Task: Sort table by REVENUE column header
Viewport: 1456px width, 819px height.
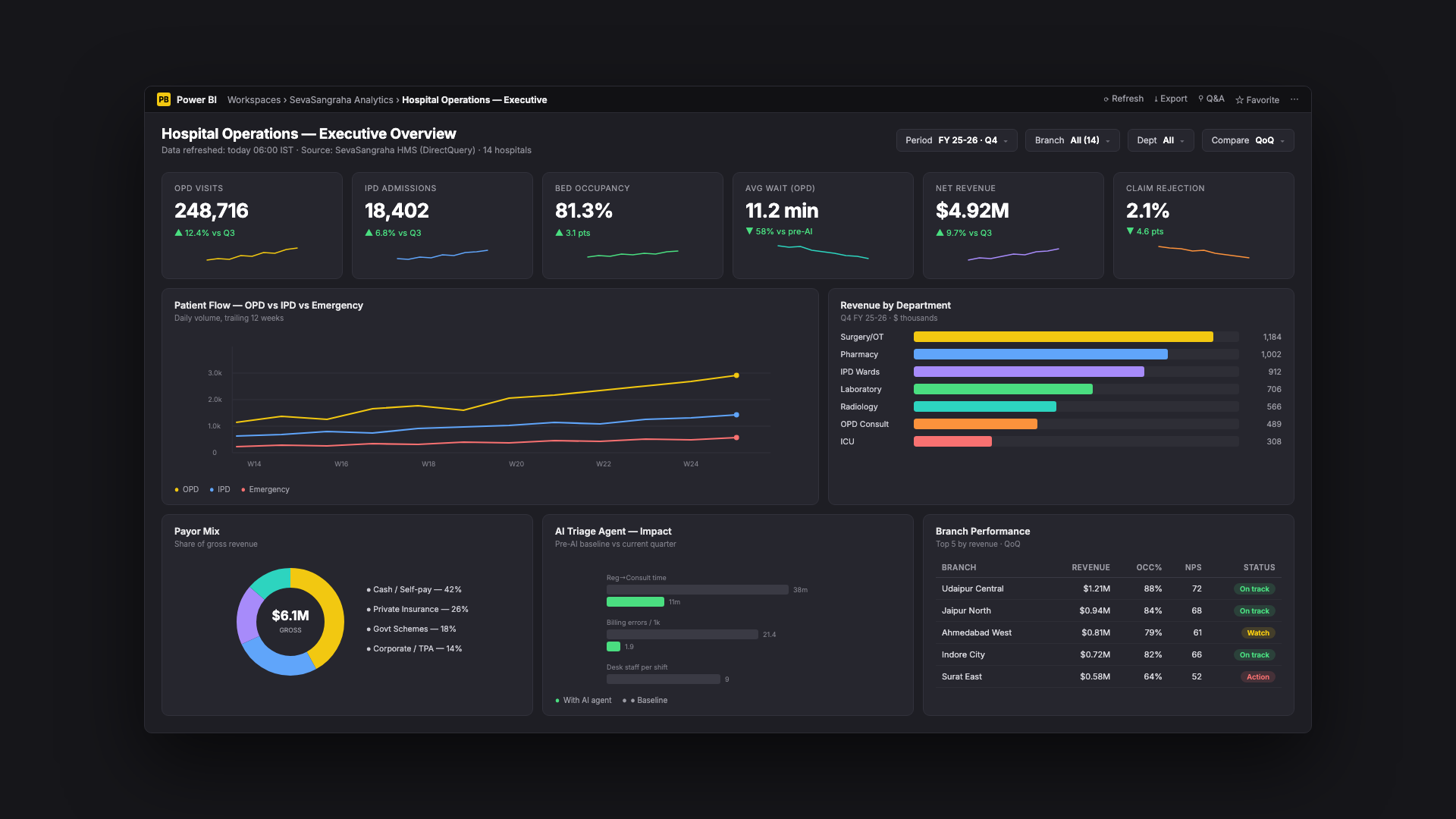Action: 1090,568
